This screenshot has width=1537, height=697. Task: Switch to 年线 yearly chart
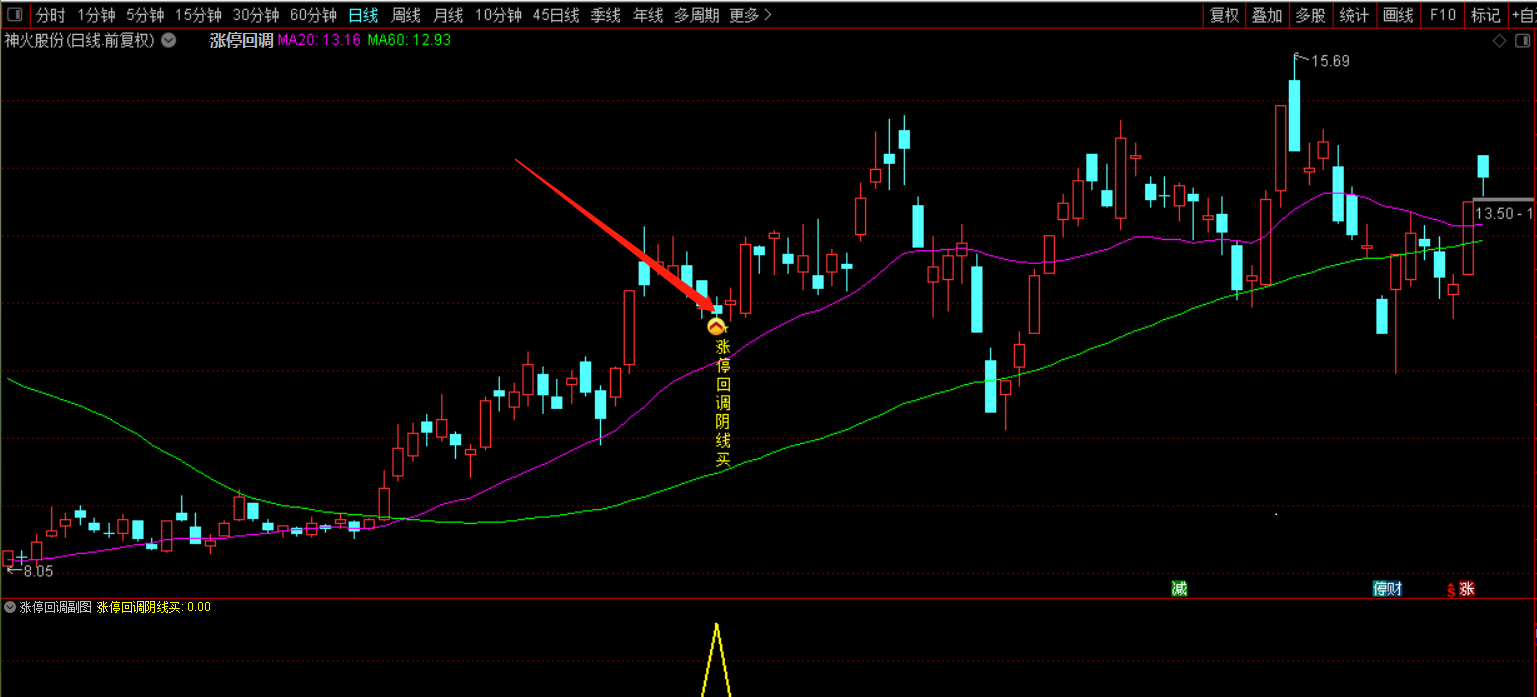click(648, 15)
